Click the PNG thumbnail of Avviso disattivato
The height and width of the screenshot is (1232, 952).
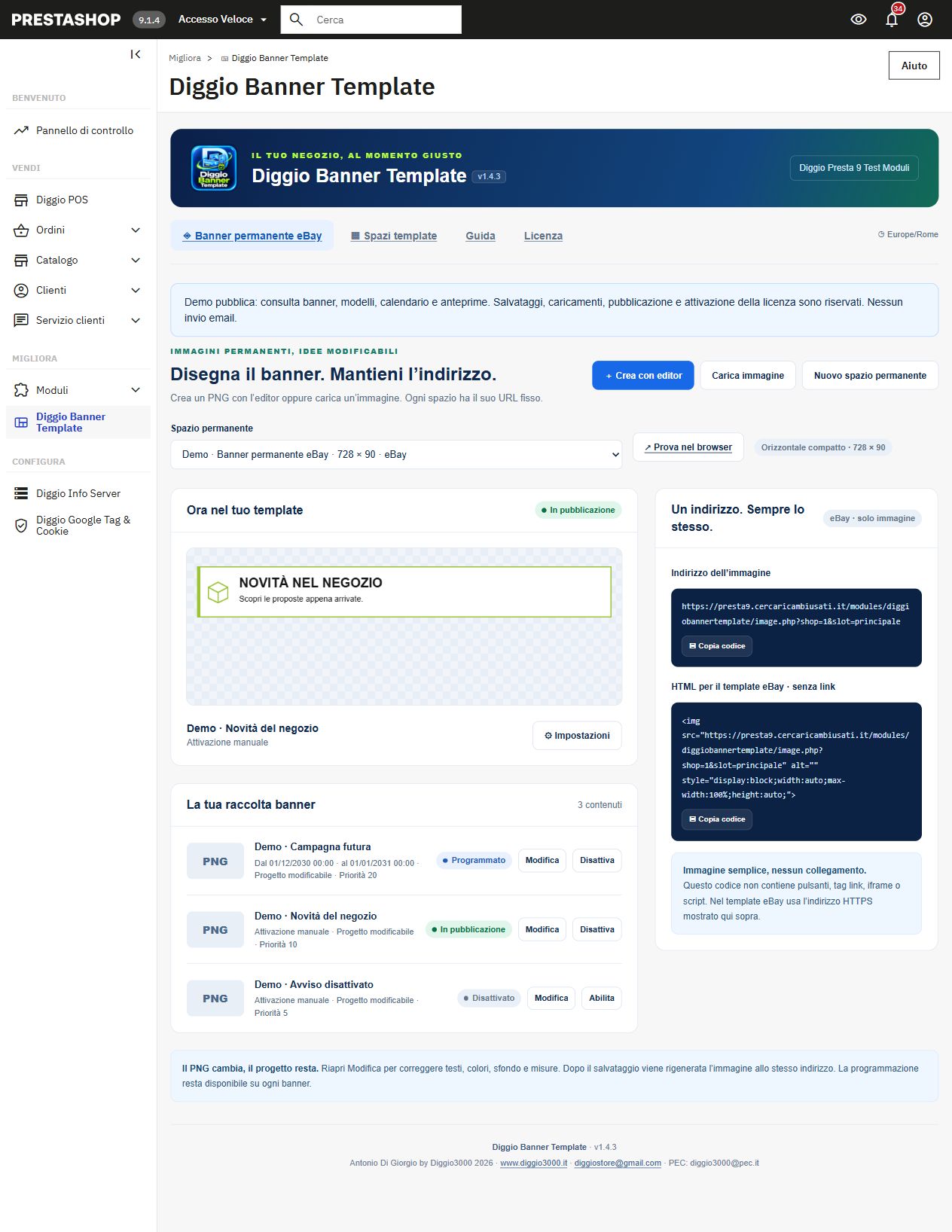click(215, 999)
